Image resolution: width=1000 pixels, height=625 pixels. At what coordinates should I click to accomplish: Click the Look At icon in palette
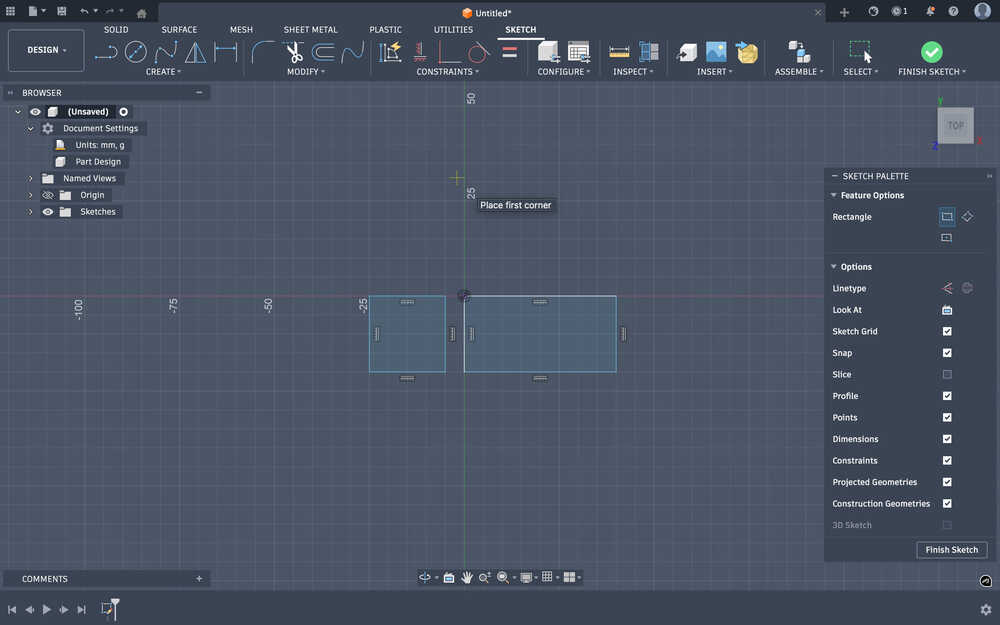[x=947, y=310]
